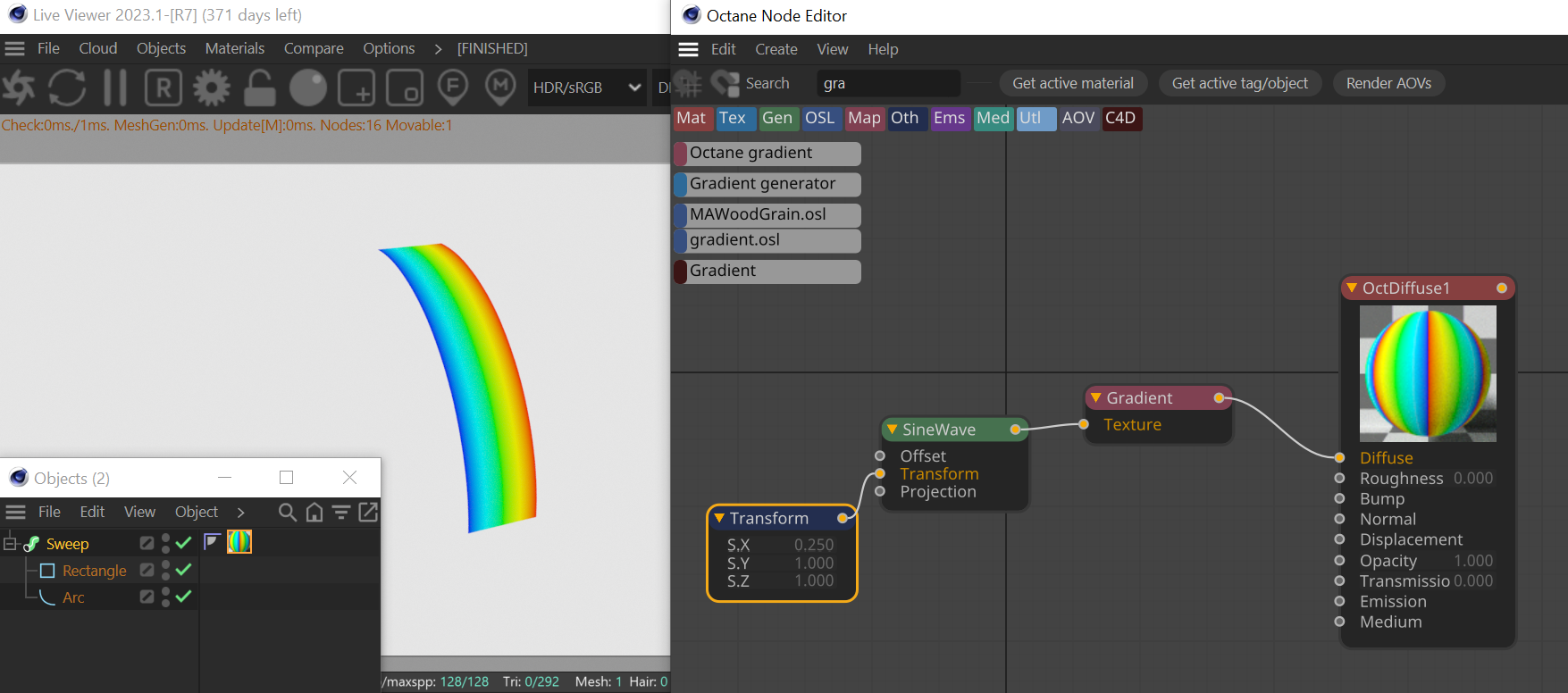Toggle the Utl node filter
The width and height of the screenshot is (1568, 693).
pos(1035,118)
